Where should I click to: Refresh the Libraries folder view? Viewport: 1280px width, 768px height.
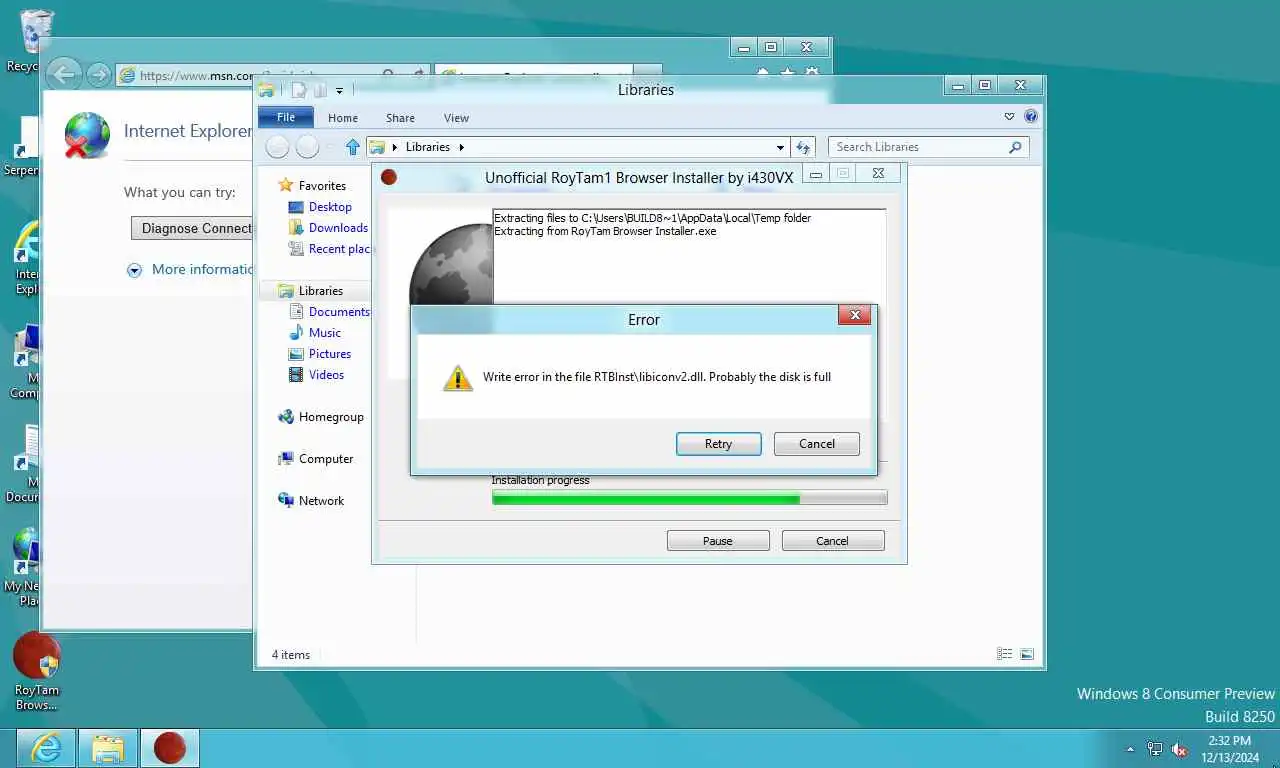[803, 147]
